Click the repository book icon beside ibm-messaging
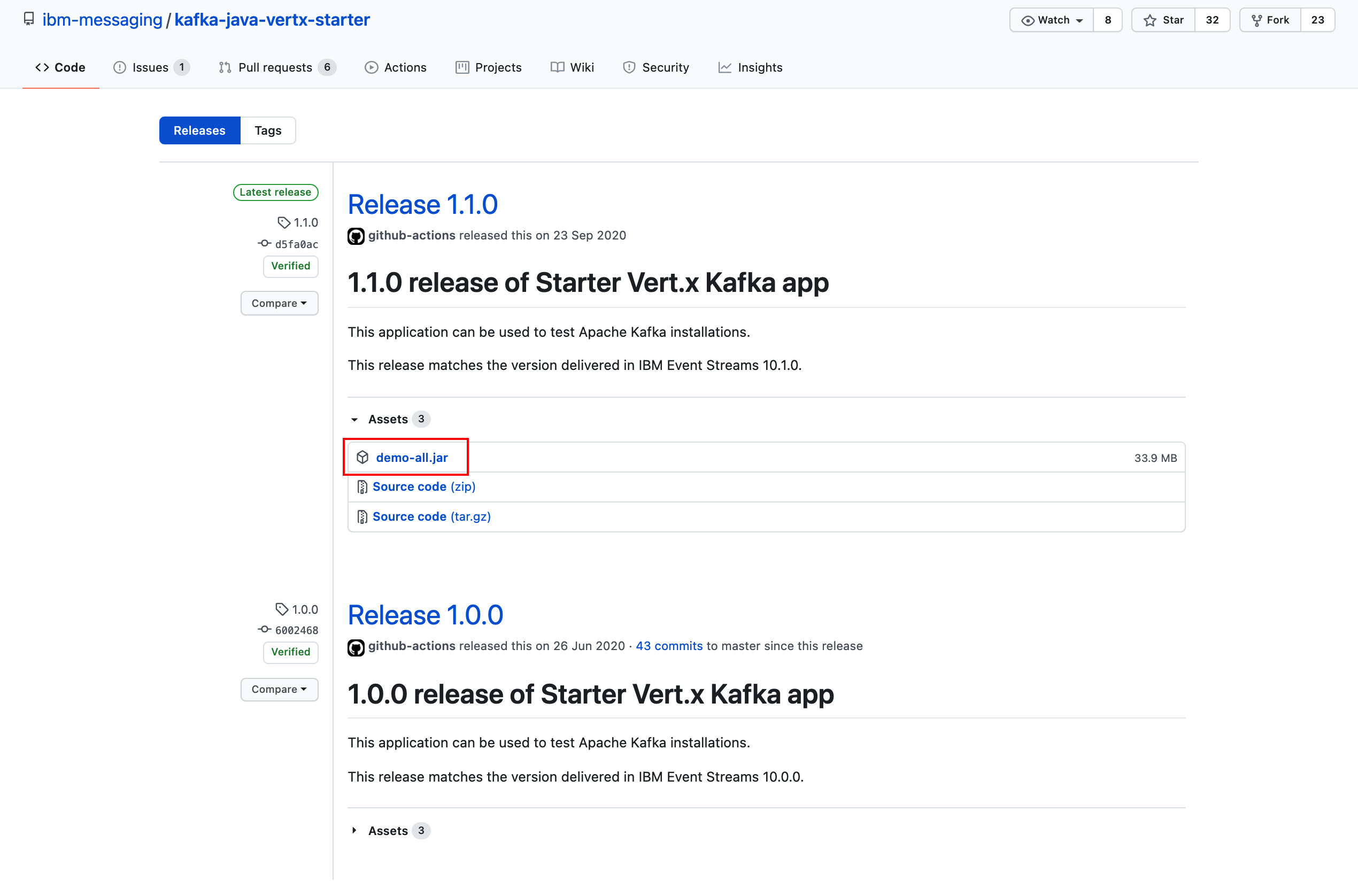This screenshot has height=896, width=1358. click(28, 19)
